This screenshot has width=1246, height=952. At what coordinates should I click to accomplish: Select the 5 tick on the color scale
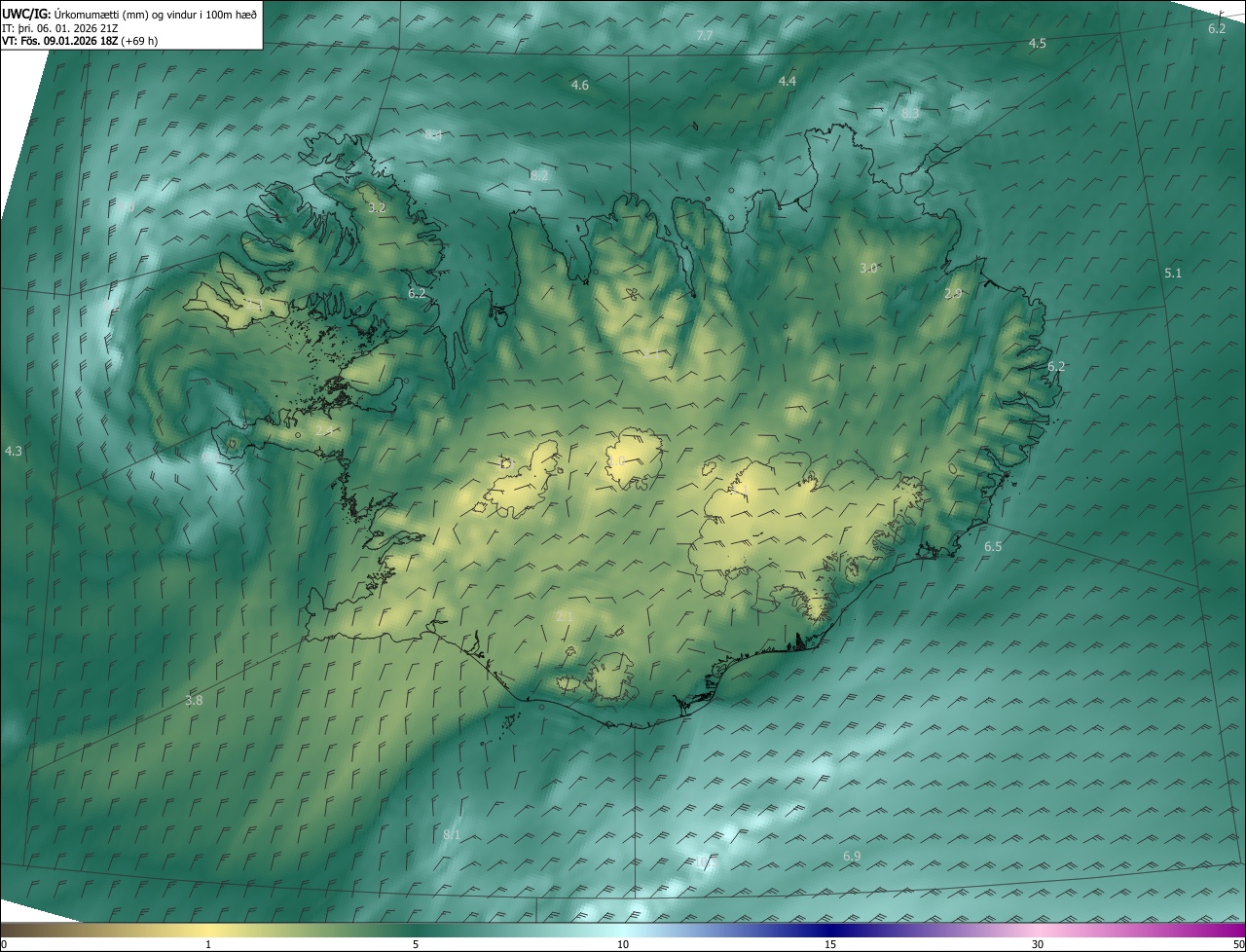coord(416,945)
